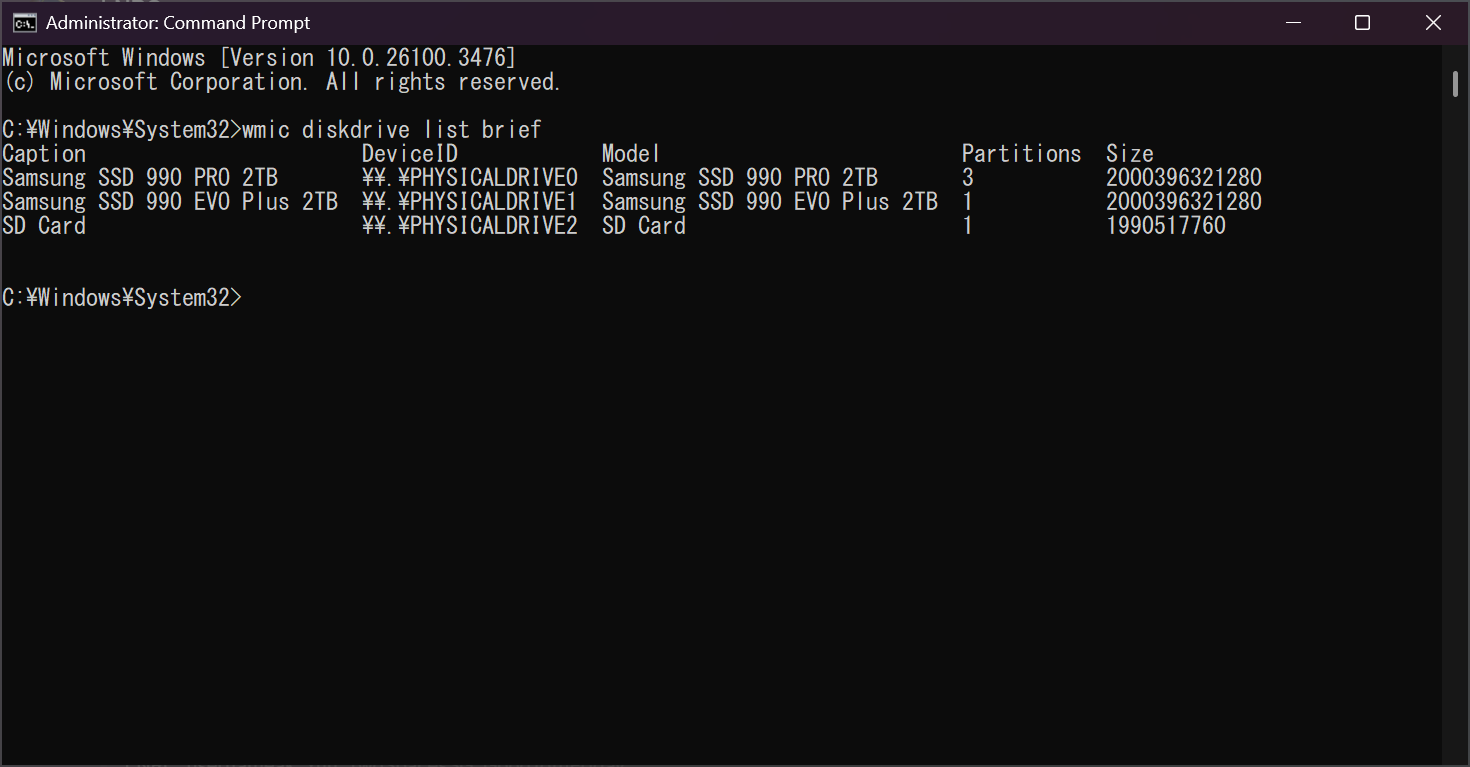Click the Administrator: Command Prompt title text
Image resolution: width=1470 pixels, height=767 pixels.
click(x=178, y=23)
